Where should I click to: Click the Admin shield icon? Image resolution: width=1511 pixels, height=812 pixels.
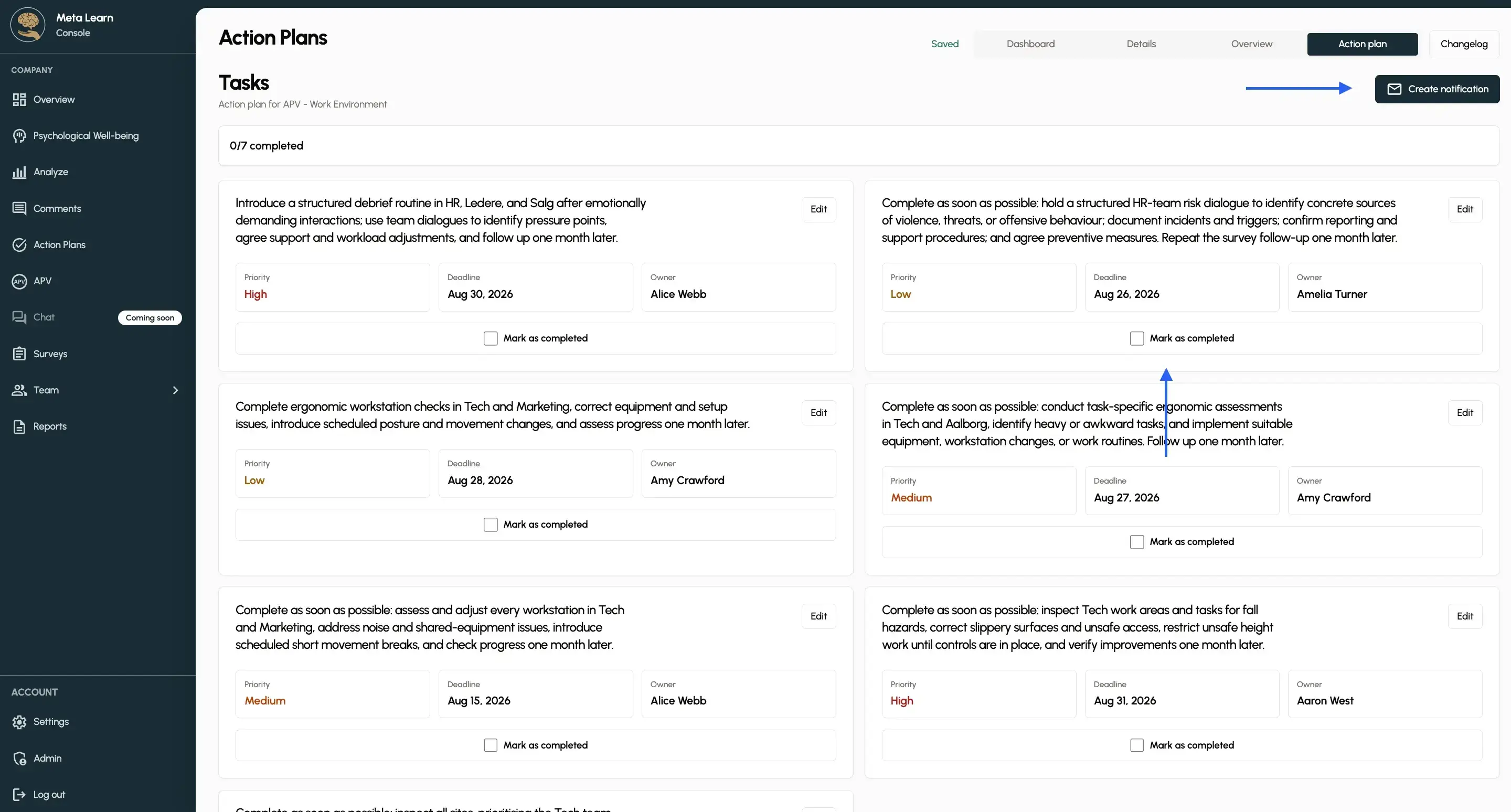tap(19, 758)
